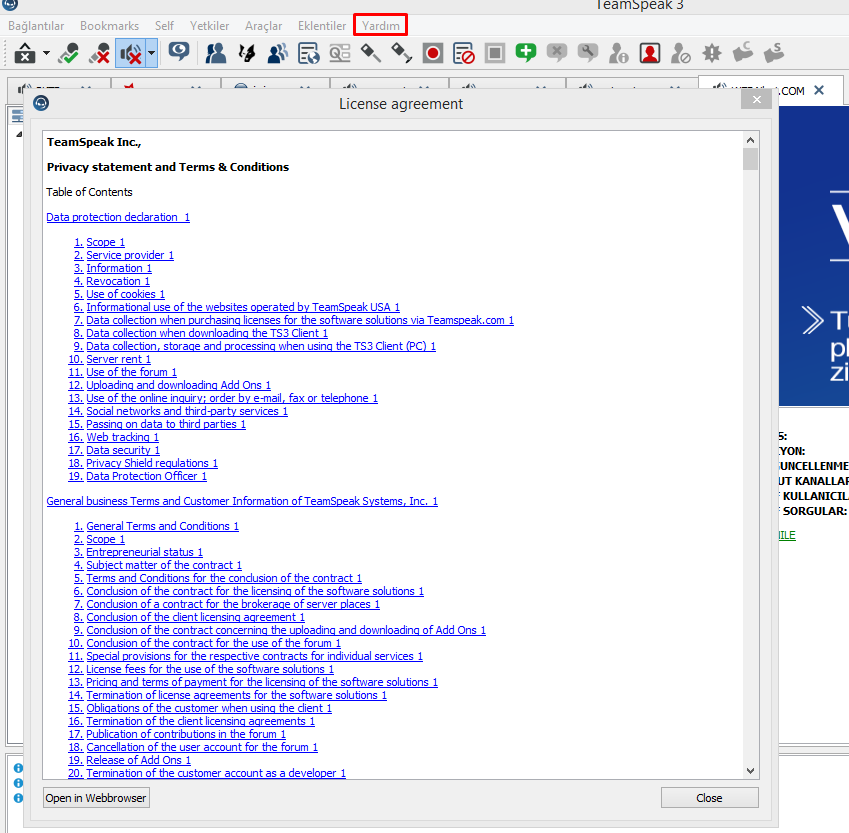Open the document with globe toolbar icon
Image resolution: width=849 pixels, height=833 pixels.
pos(309,53)
